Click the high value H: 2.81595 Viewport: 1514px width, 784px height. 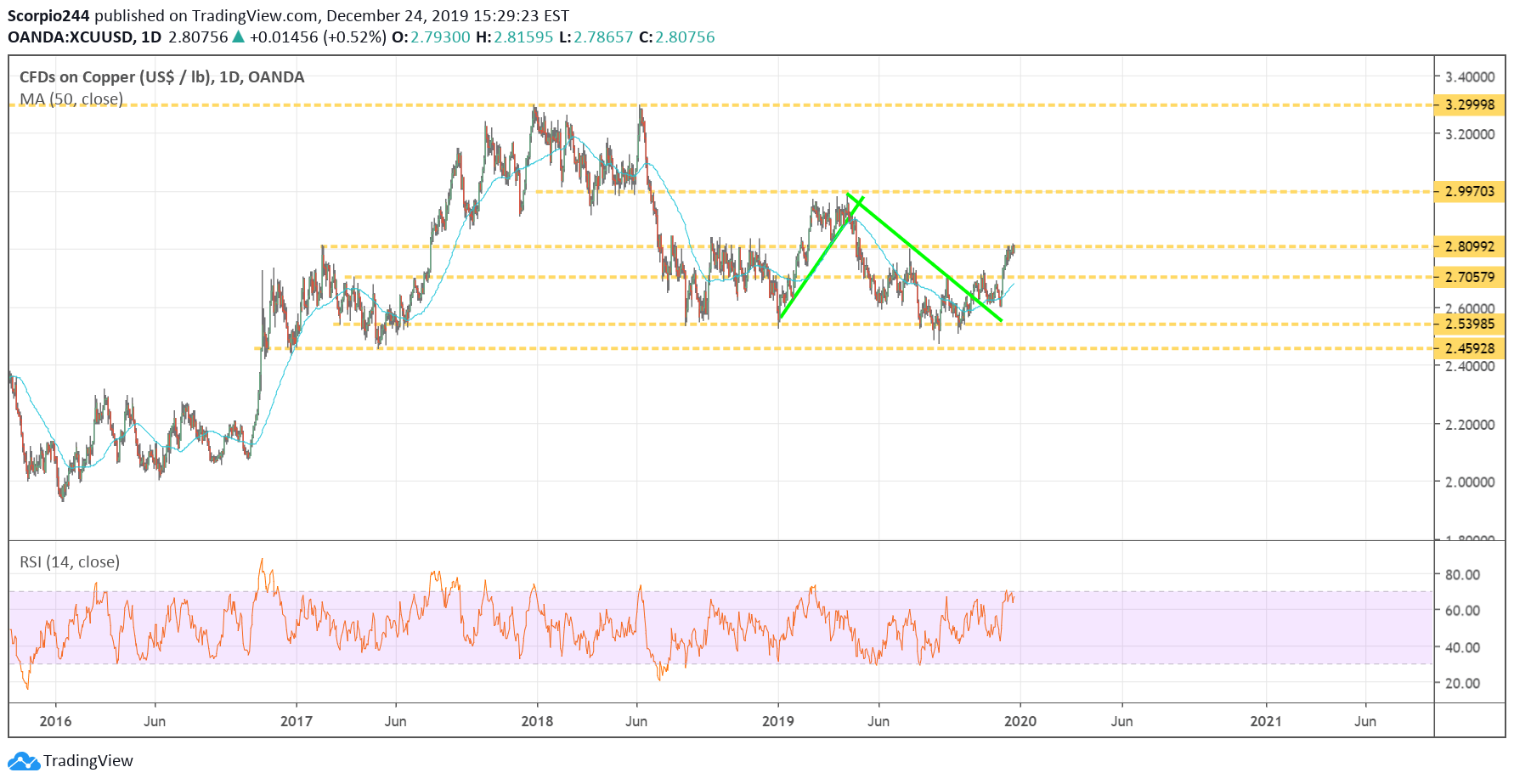523,37
